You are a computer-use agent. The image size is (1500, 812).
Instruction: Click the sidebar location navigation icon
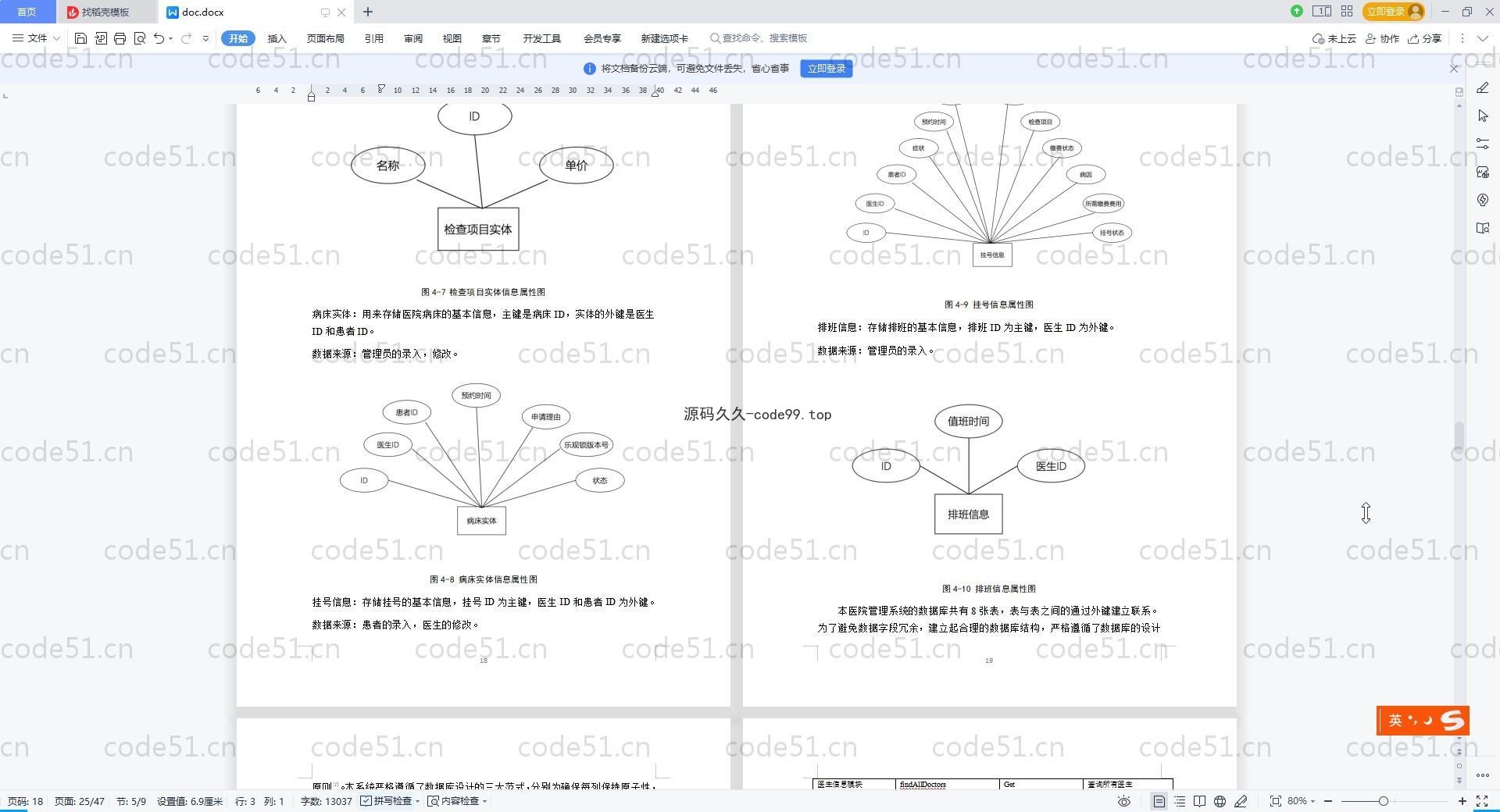click(x=1483, y=201)
